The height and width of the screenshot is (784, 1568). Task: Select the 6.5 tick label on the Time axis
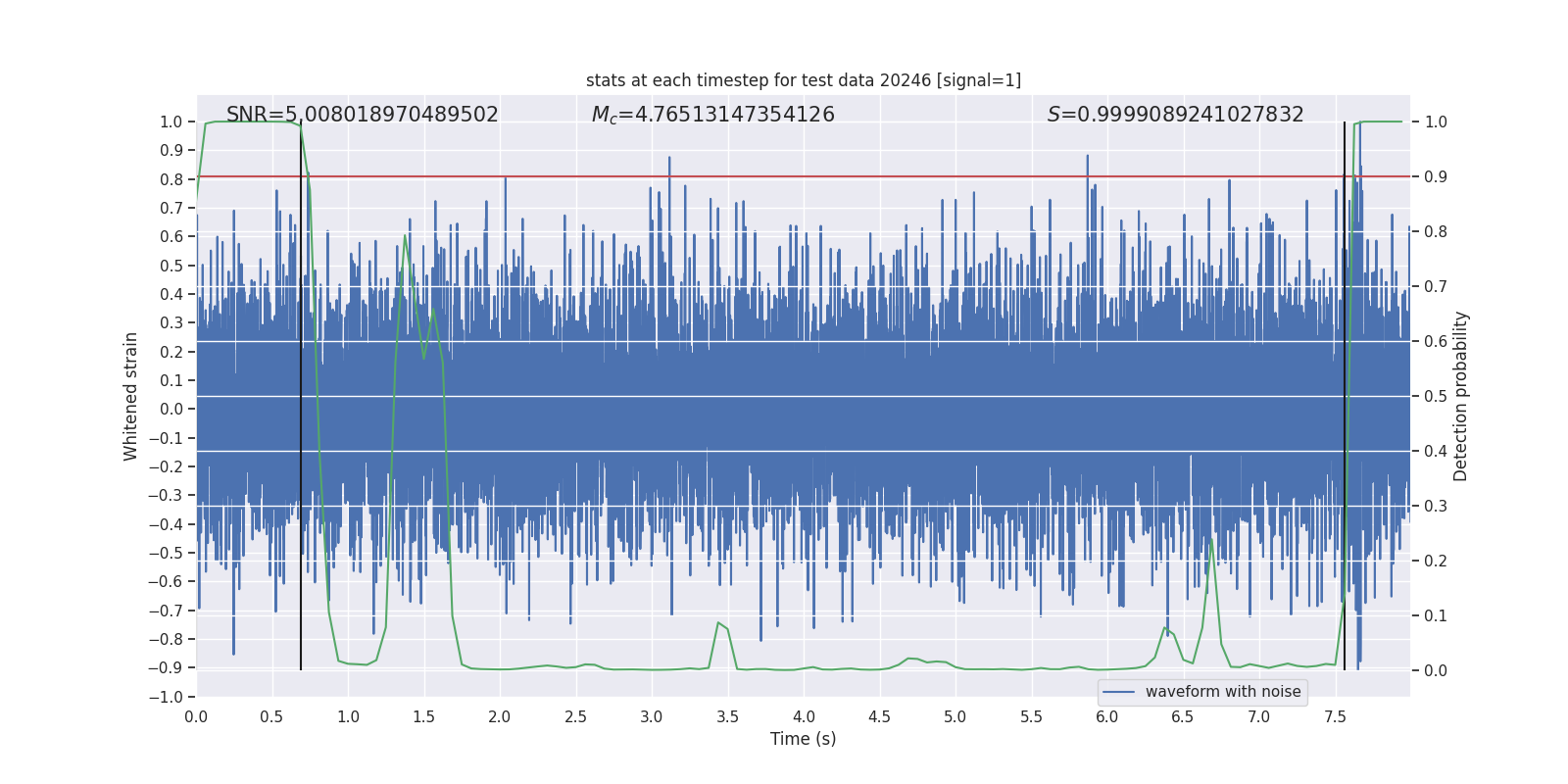click(x=1183, y=716)
